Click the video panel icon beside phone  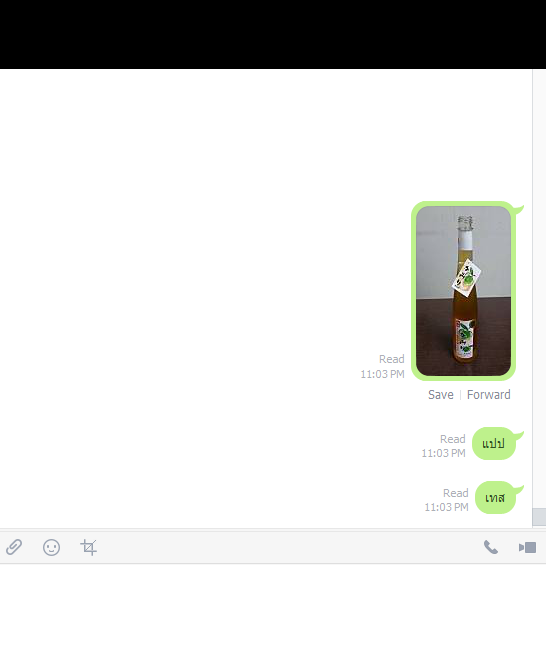(527, 548)
